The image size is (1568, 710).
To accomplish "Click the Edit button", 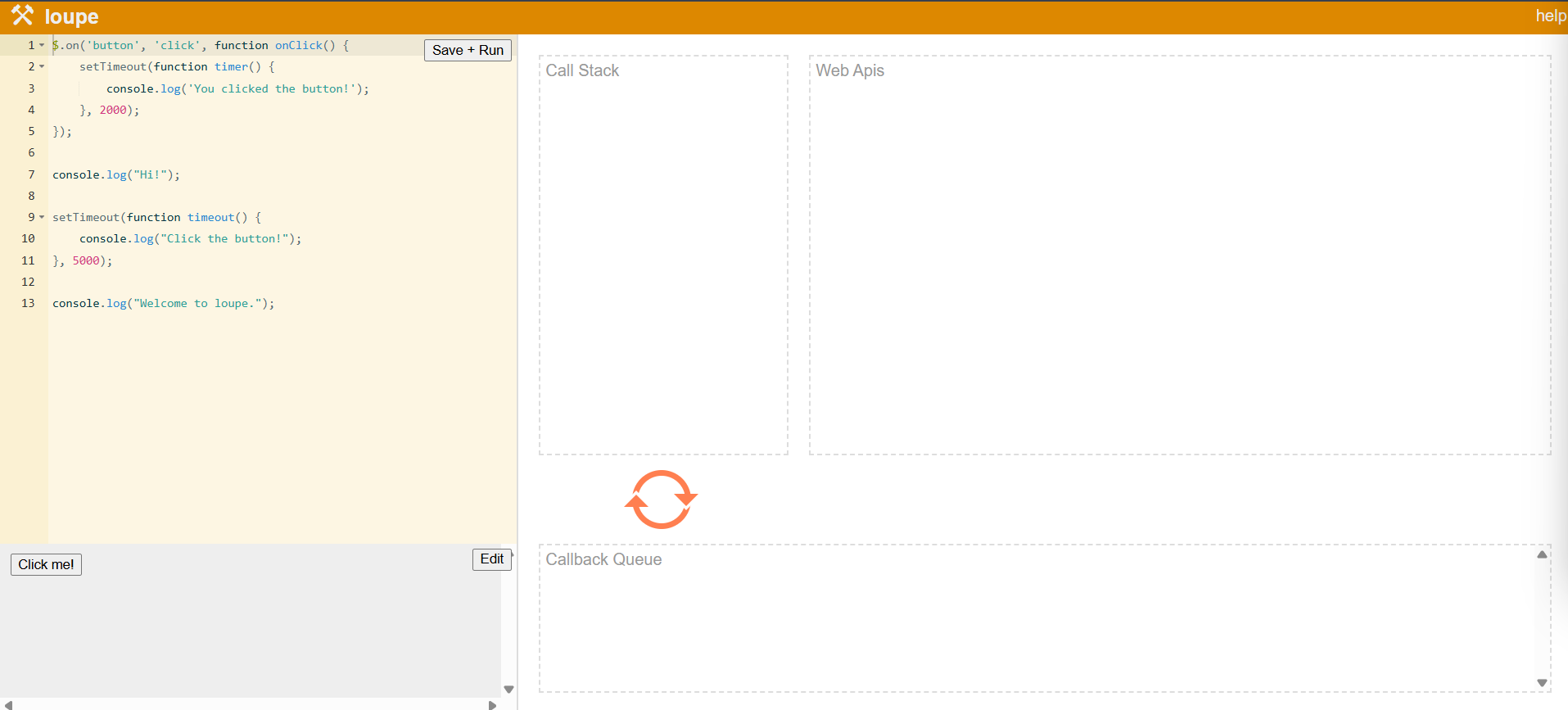I will click(x=491, y=559).
